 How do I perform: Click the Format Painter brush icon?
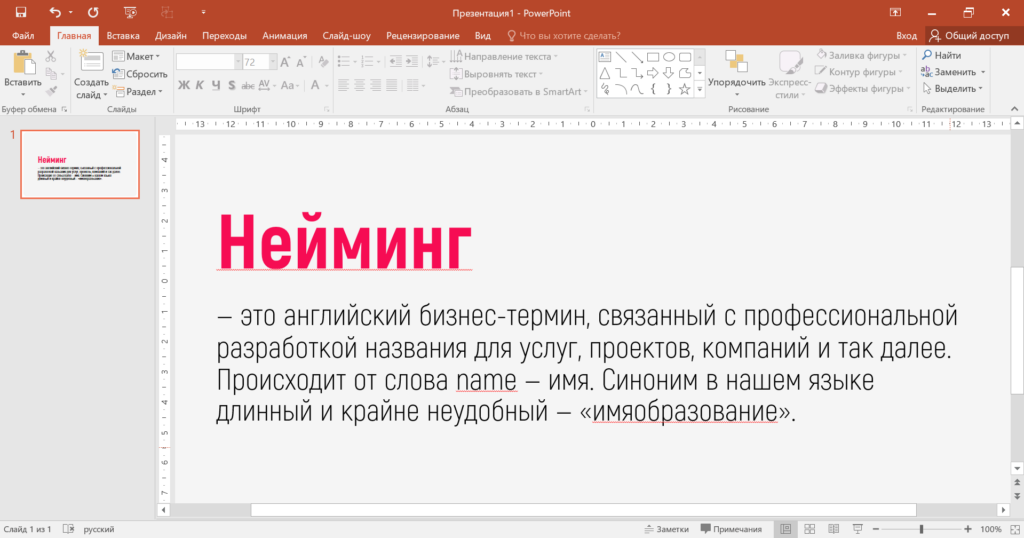tap(51, 91)
